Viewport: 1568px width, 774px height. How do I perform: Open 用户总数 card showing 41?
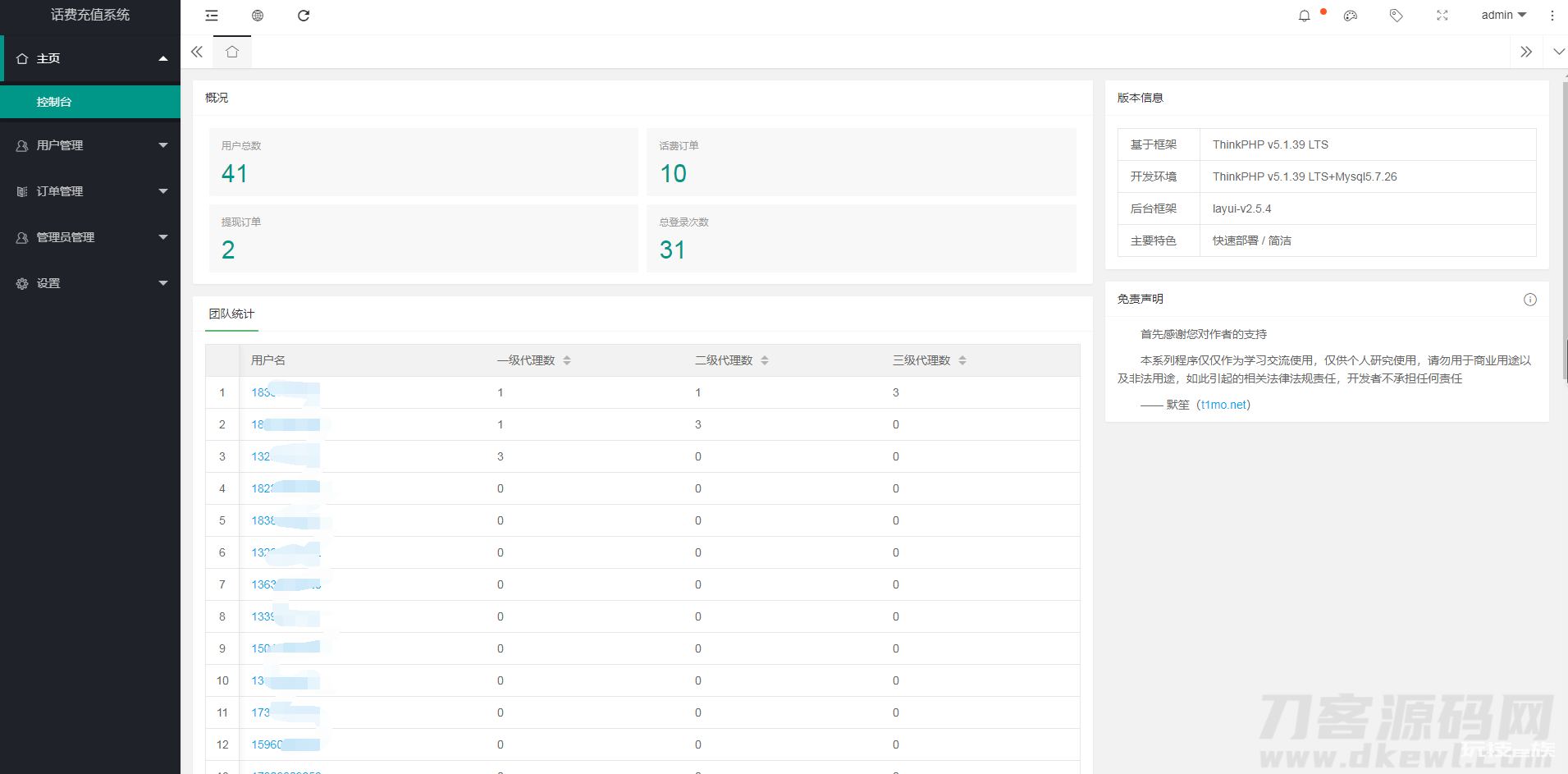point(423,162)
